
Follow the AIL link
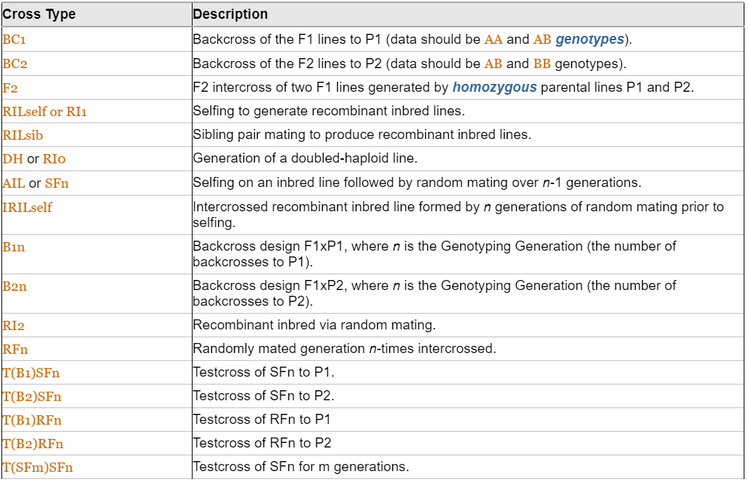[14, 183]
